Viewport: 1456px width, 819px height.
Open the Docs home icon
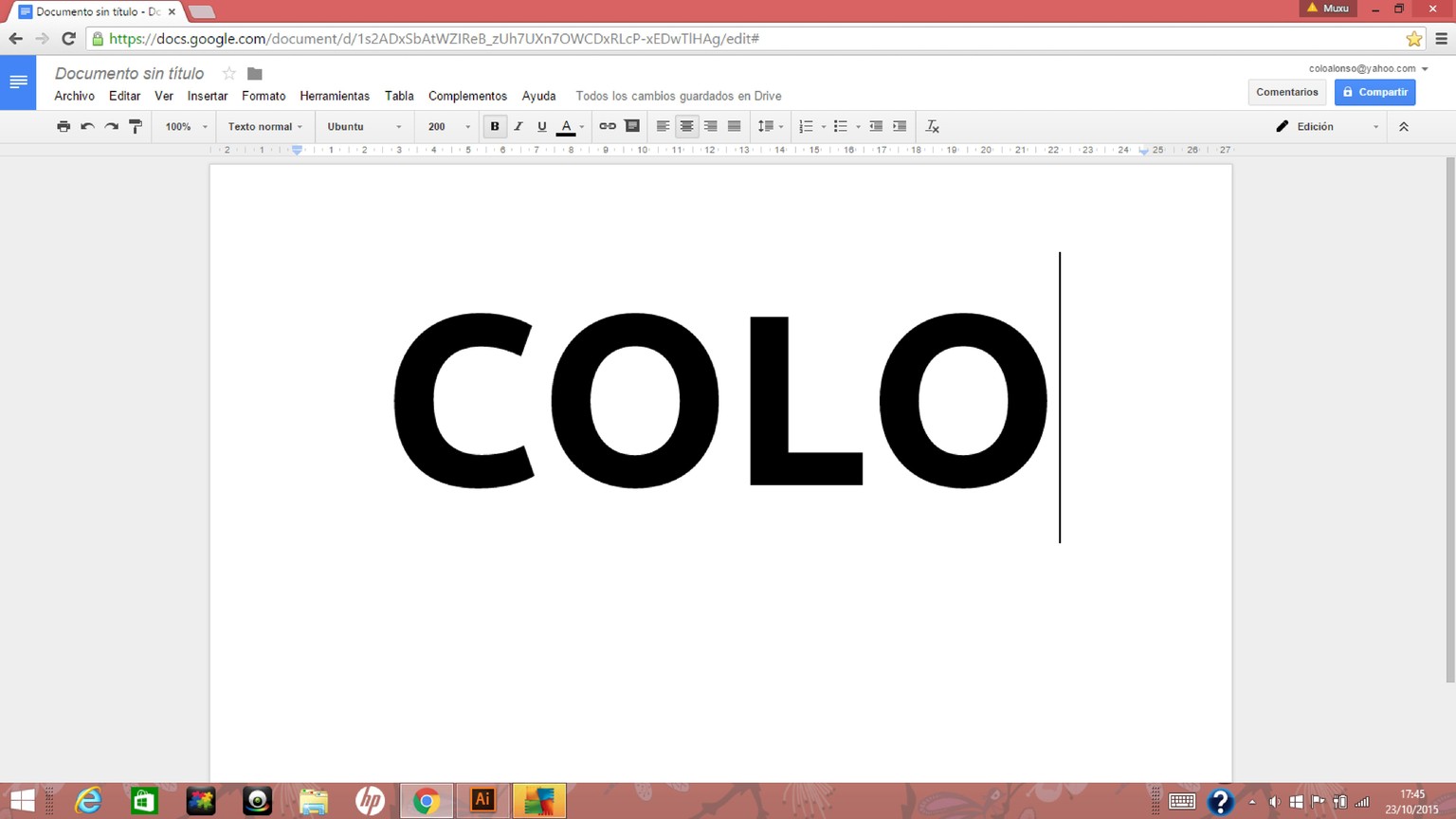pos(18,82)
